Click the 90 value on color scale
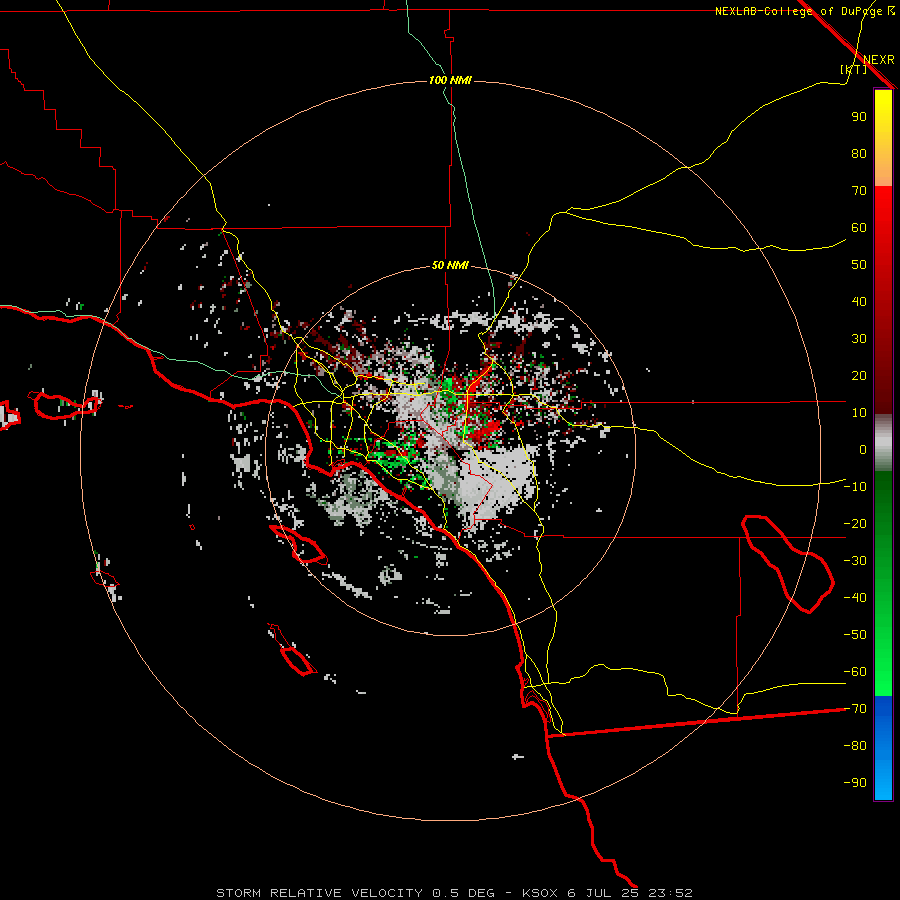The height and width of the screenshot is (900, 900). click(859, 117)
